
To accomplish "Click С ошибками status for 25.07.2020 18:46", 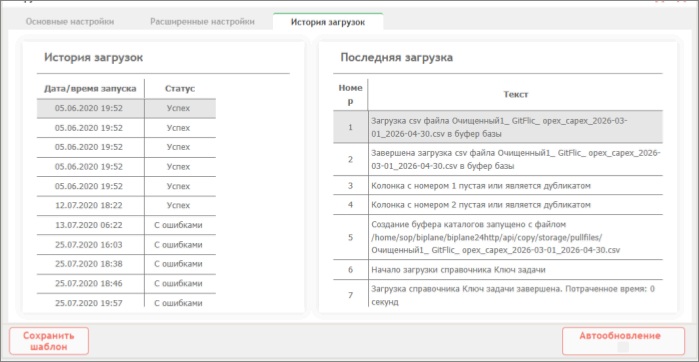I will point(178,283).
